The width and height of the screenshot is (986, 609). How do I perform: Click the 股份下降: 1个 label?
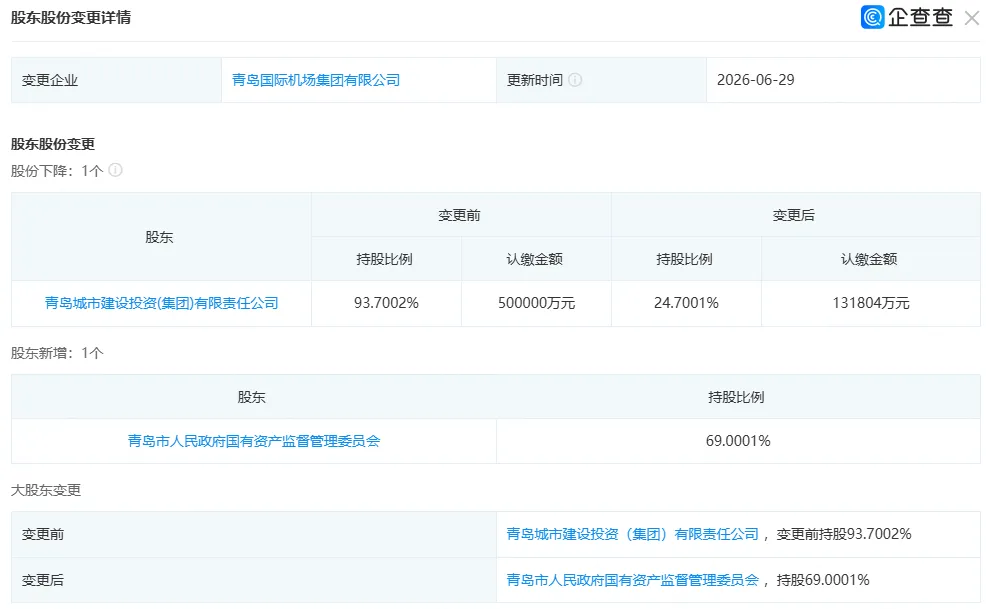coord(57,170)
